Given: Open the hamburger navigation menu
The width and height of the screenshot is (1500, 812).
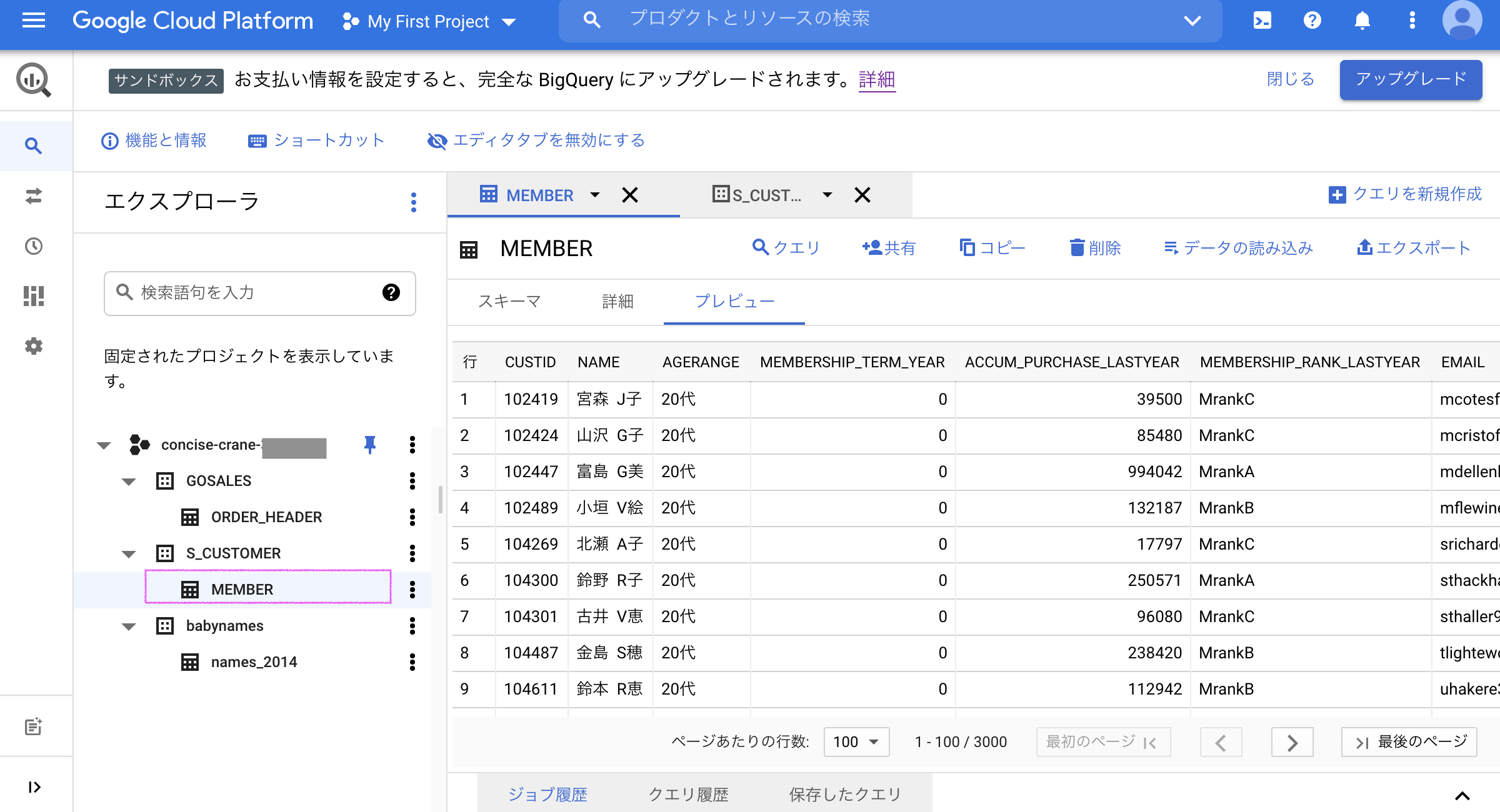Looking at the screenshot, I should 34,21.
